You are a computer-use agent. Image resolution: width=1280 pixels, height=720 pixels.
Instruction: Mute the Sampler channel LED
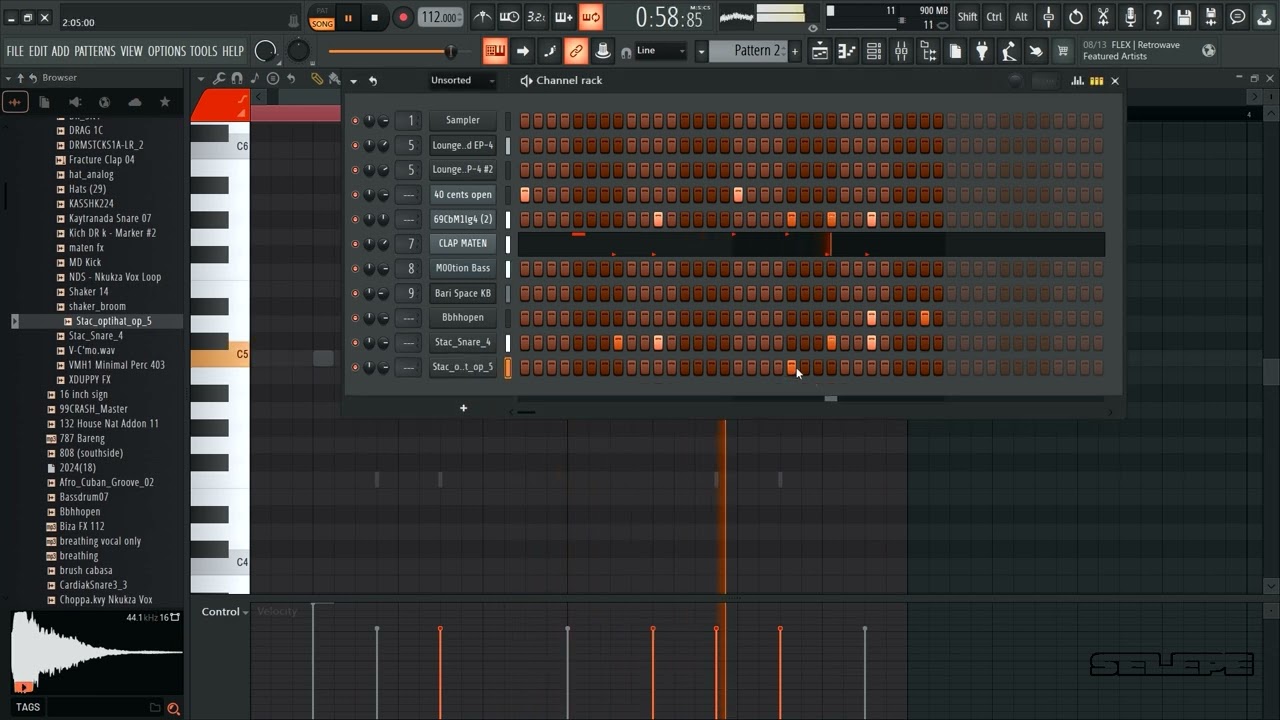pyautogui.click(x=354, y=120)
